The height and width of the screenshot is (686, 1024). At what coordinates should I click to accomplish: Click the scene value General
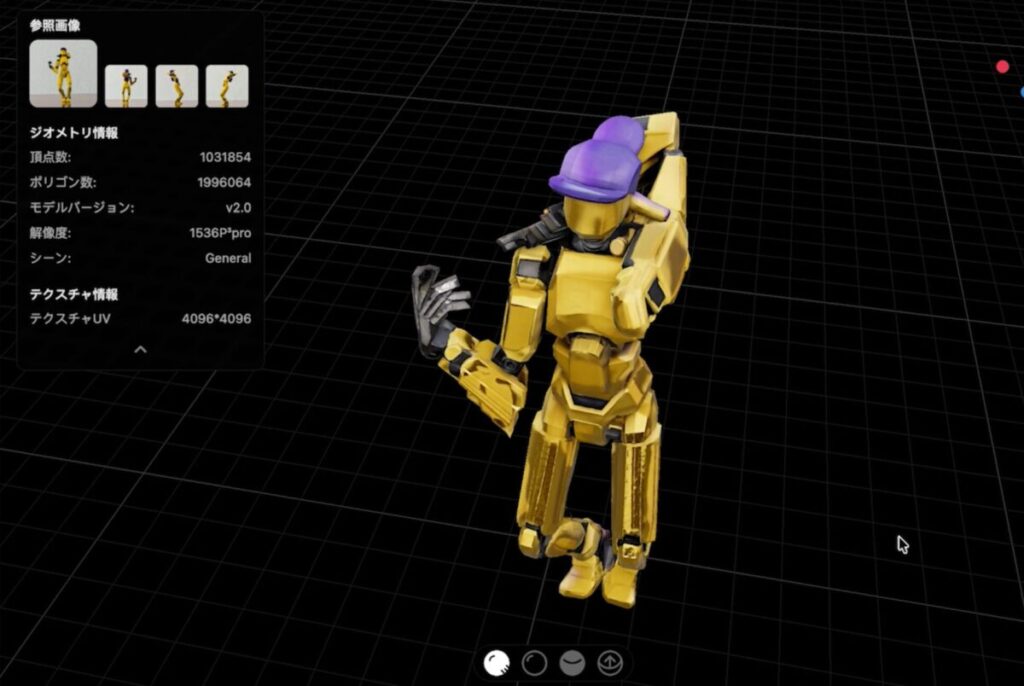pyautogui.click(x=228, y=258)
